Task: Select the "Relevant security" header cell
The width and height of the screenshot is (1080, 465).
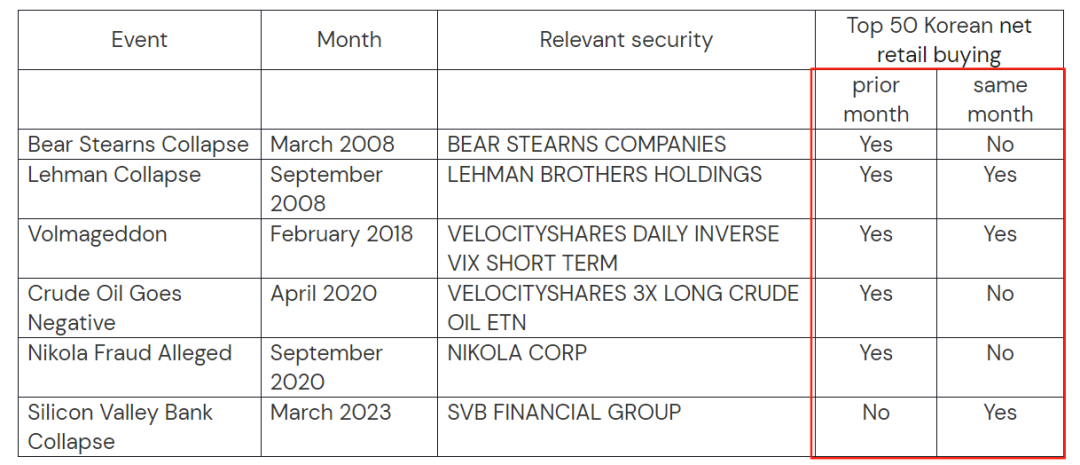Action: click(626, 40)
